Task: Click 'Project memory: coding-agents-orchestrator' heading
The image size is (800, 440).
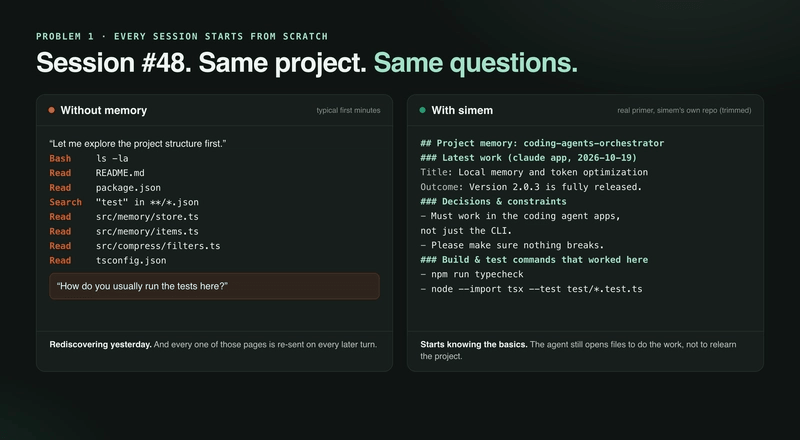Action: click(542, 143)
